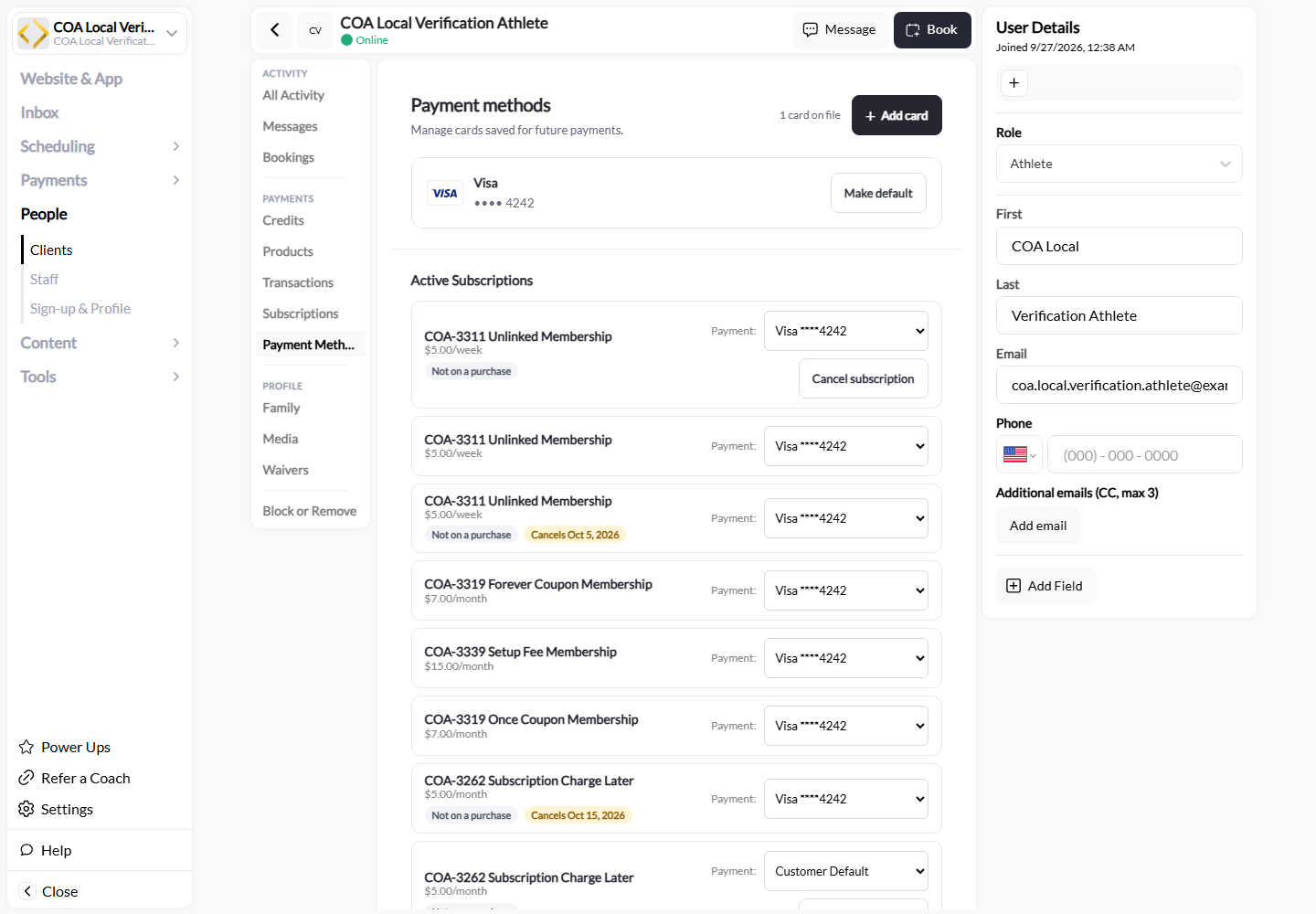The image size is (1316, 914).
Task: Click the Help chat bubble icon
Action: 27,850
